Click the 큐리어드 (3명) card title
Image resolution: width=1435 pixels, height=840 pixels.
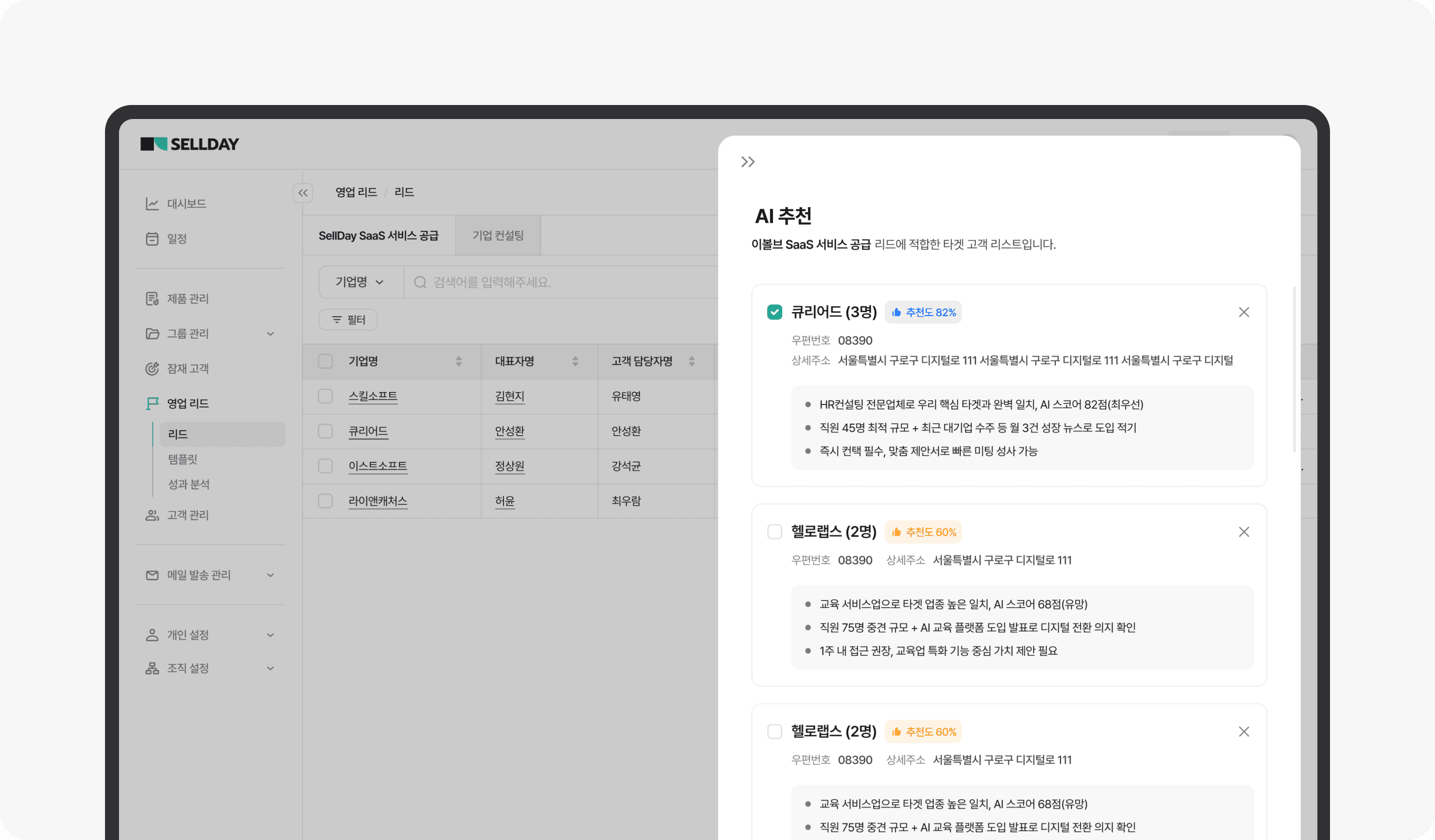click(834, 312)
